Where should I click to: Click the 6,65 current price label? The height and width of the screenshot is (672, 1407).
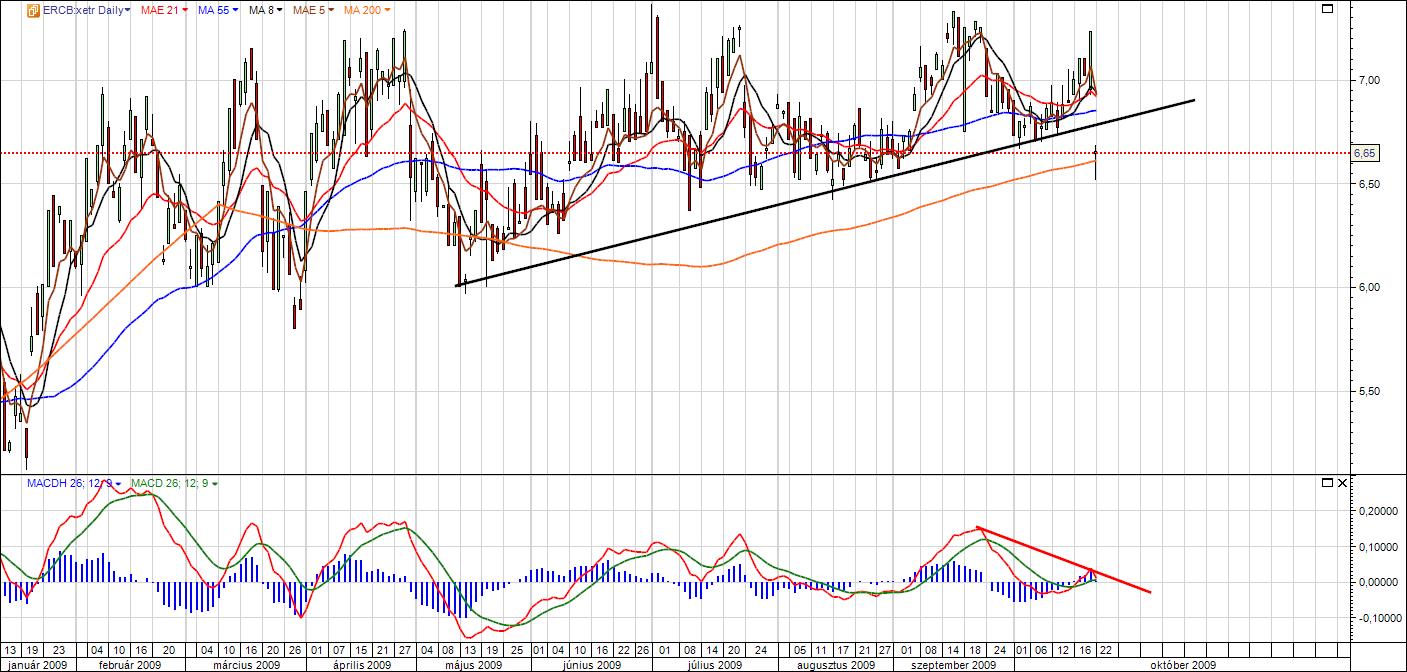tap(1363, 153)
